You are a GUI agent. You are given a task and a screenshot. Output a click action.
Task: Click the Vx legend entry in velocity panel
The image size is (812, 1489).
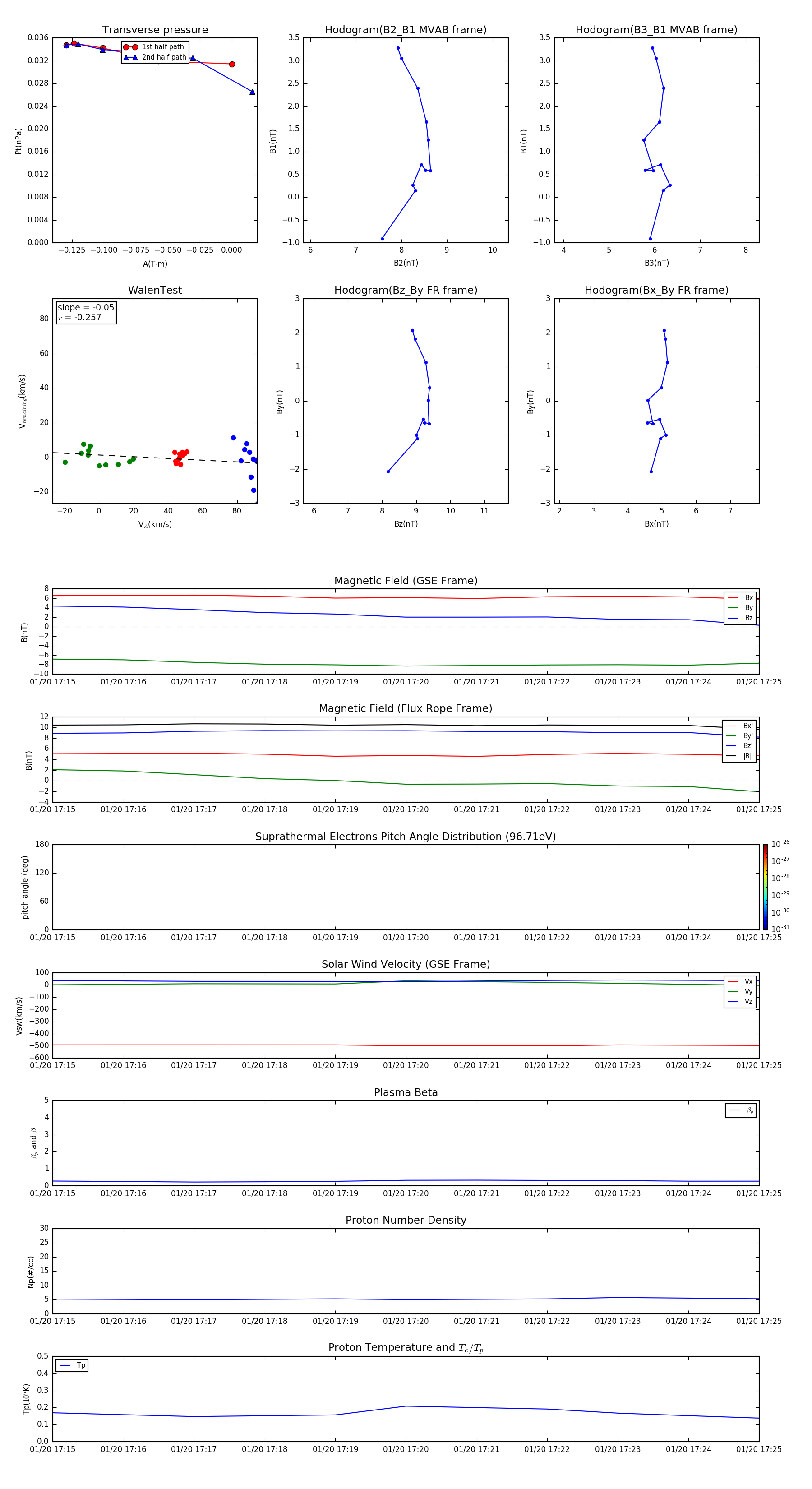(740, 981)
